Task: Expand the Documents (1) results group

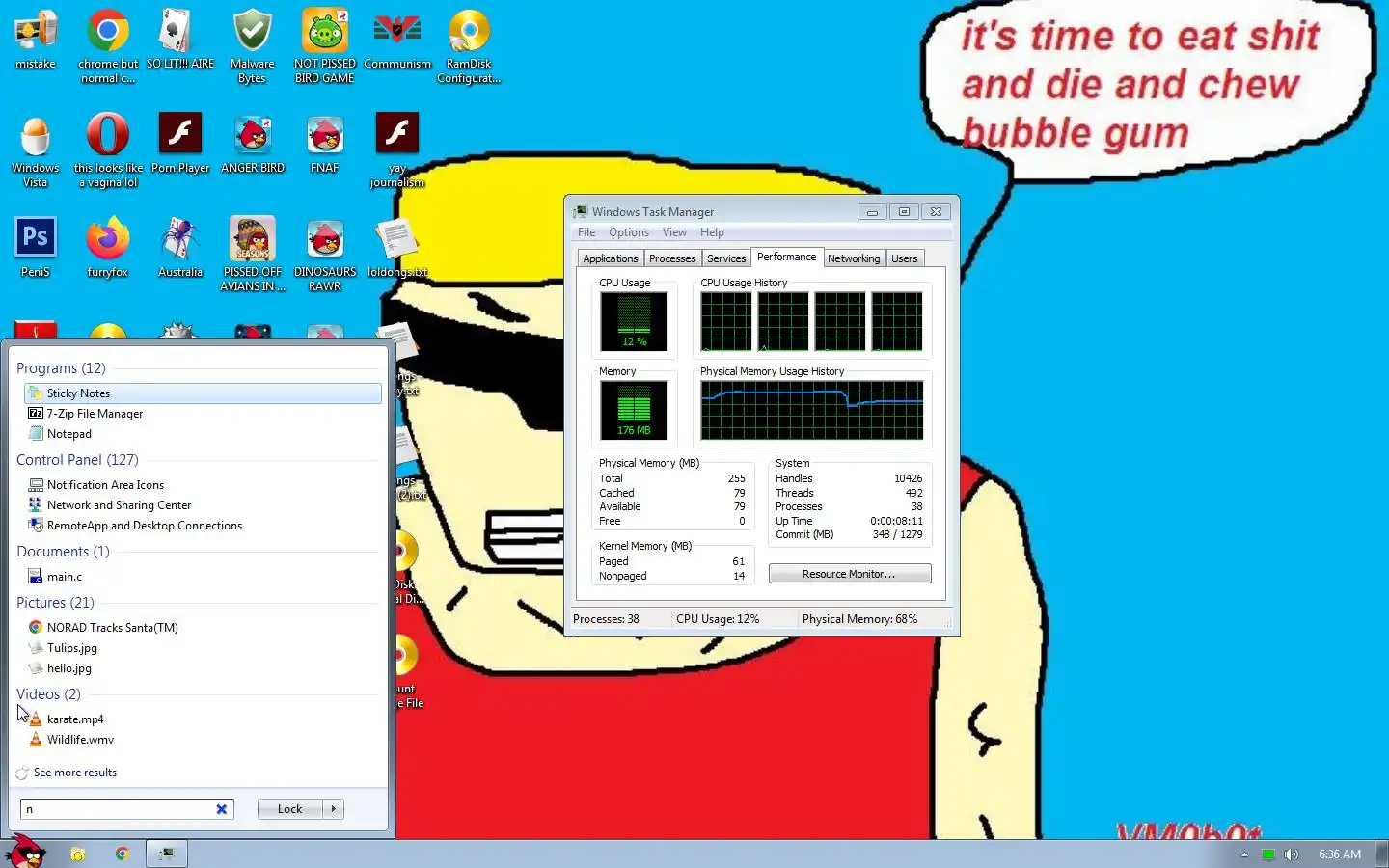Action: pyautogui.click(x=63, y=552)
